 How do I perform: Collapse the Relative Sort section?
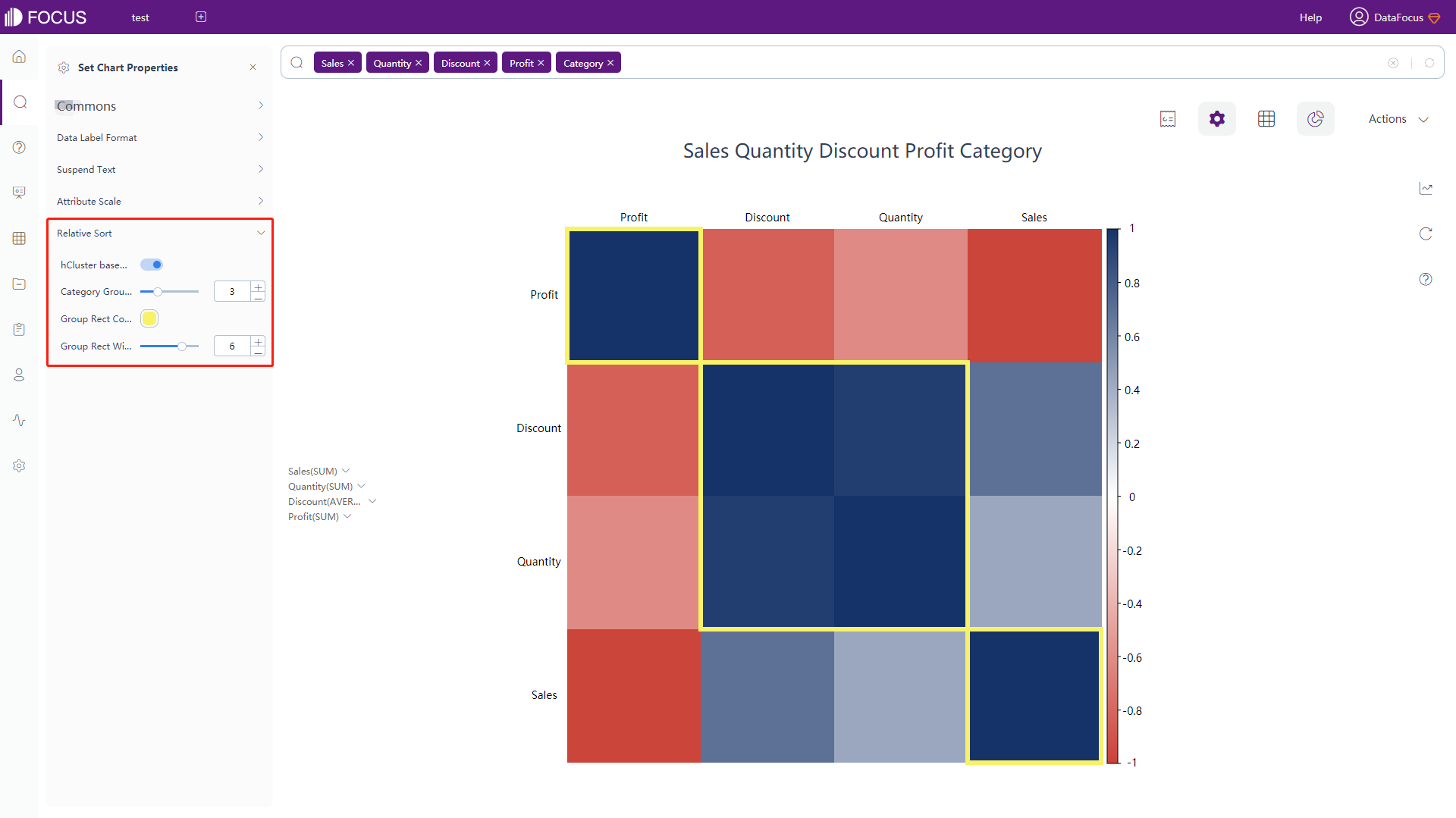click(x=159, y=233)
